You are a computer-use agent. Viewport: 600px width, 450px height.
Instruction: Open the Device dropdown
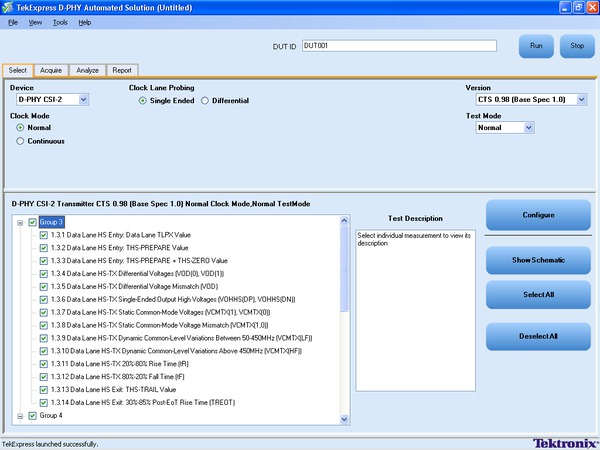(83, 99)
